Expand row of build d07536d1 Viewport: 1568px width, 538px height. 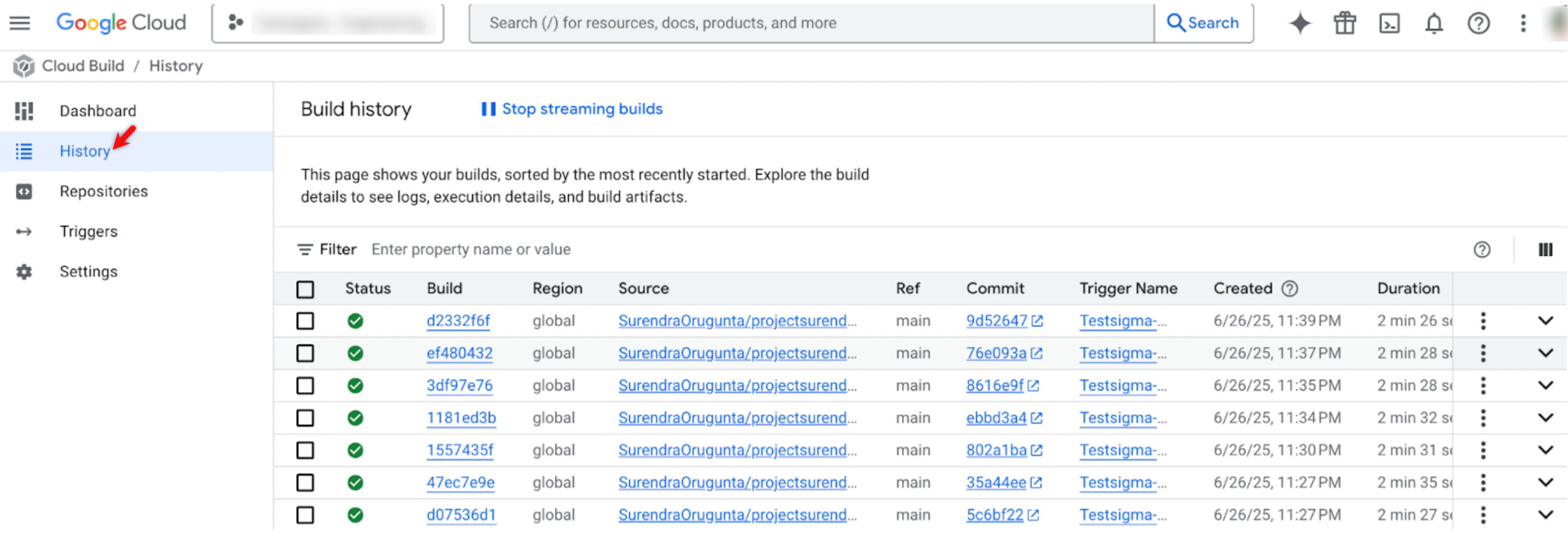point(1545,515)
